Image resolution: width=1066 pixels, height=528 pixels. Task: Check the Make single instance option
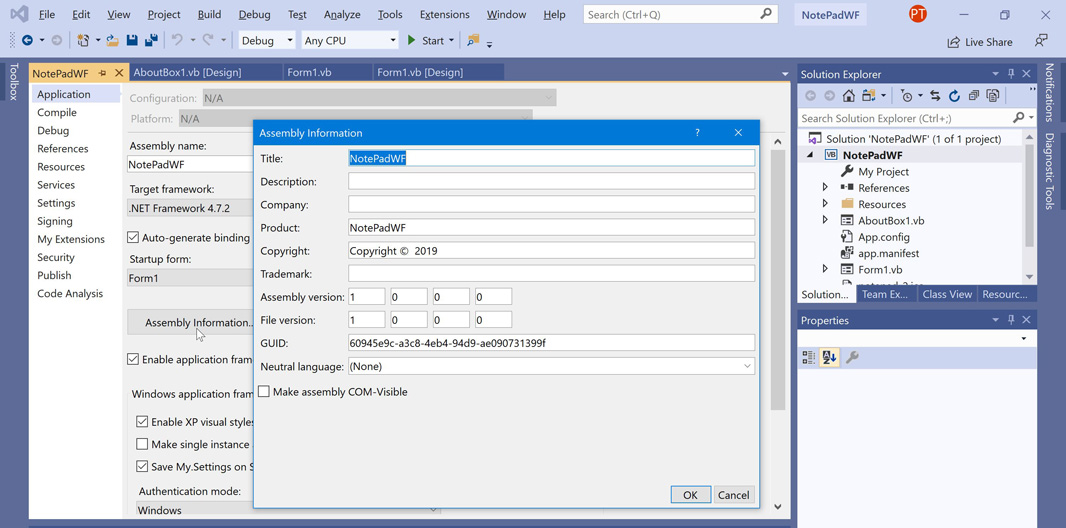pyautogui.click(x=142, y=444)
